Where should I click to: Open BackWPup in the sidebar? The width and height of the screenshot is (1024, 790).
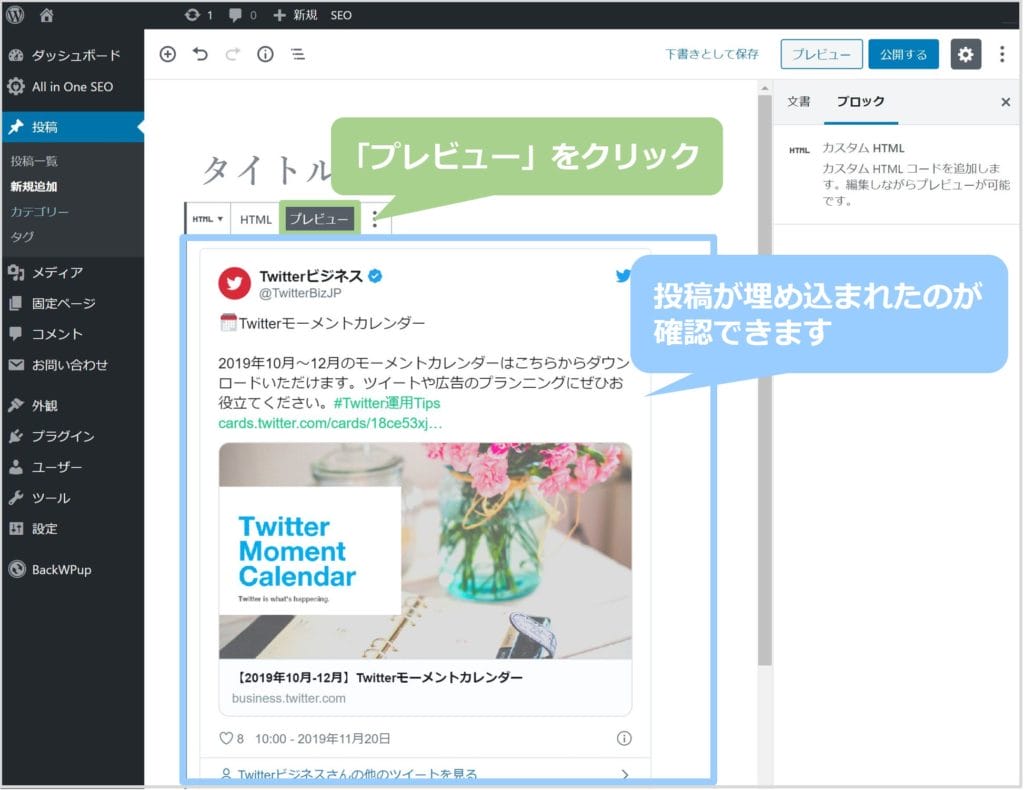[x=72, y=569]
